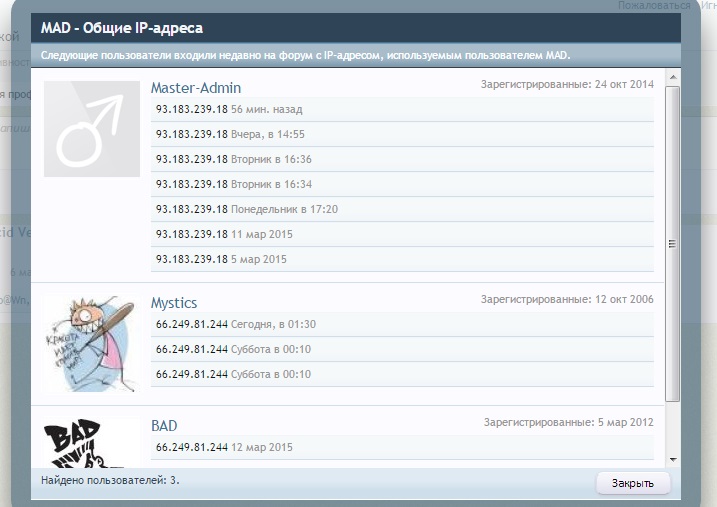Click Mystics cartoon avatar image
The width and height of the screenshot is (717, 507).
tap(92, 344)
